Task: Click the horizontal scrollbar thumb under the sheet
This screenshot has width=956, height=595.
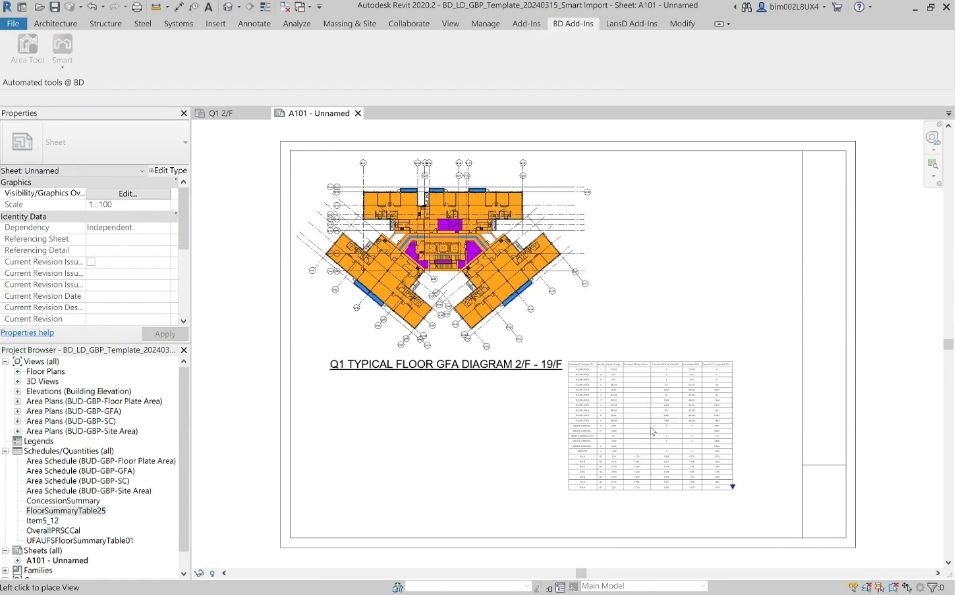Action: pyautogui.click(x=581, y=573)
